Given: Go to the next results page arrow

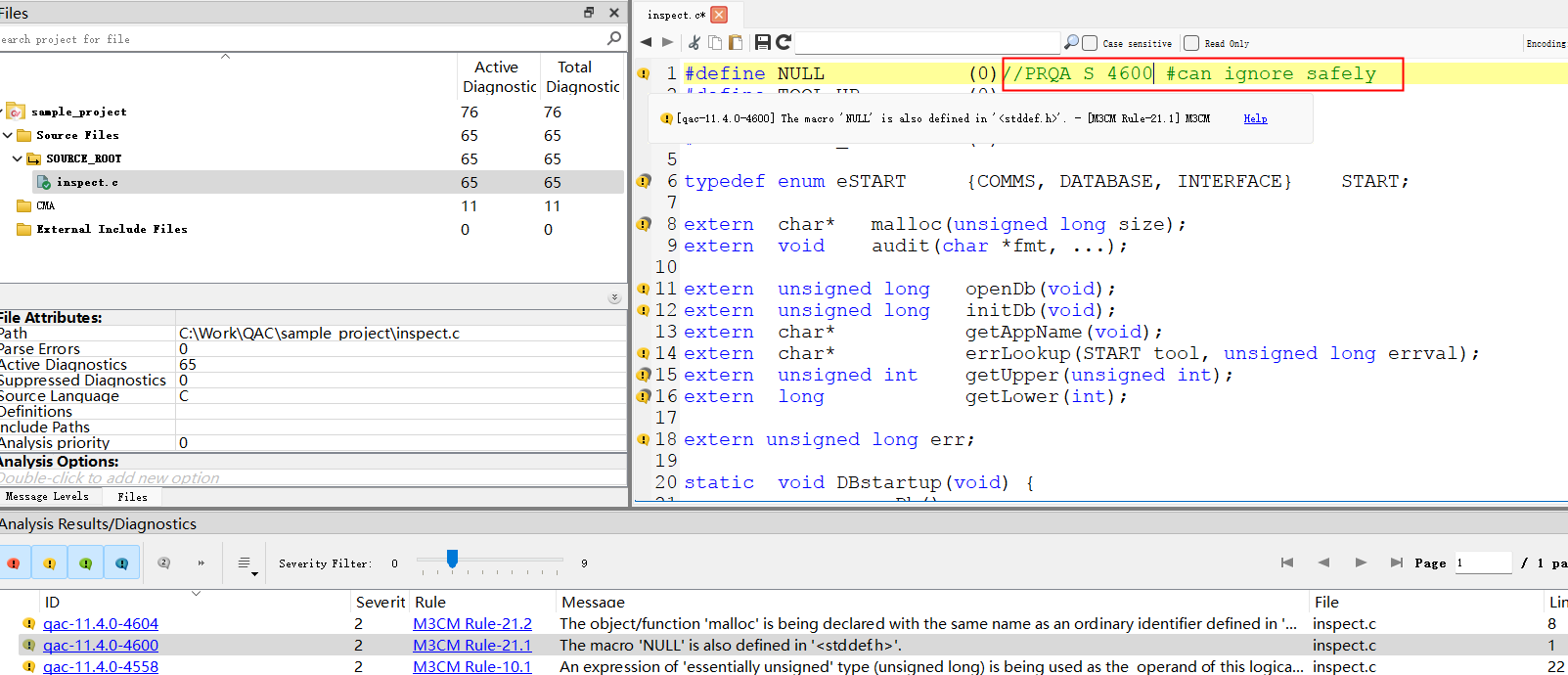Looking at the screenshot, I should coord(1361,562).
